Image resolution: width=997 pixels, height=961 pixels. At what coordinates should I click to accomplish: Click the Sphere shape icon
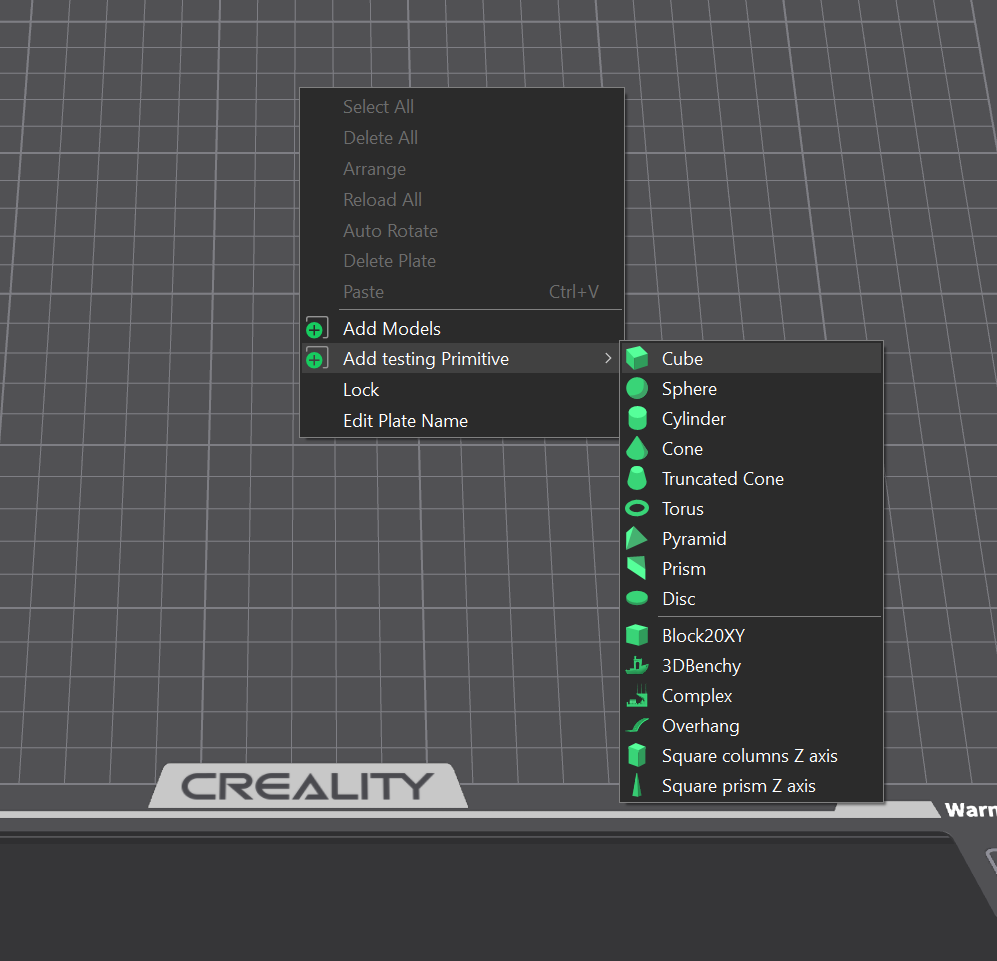(x=637, y=389)
